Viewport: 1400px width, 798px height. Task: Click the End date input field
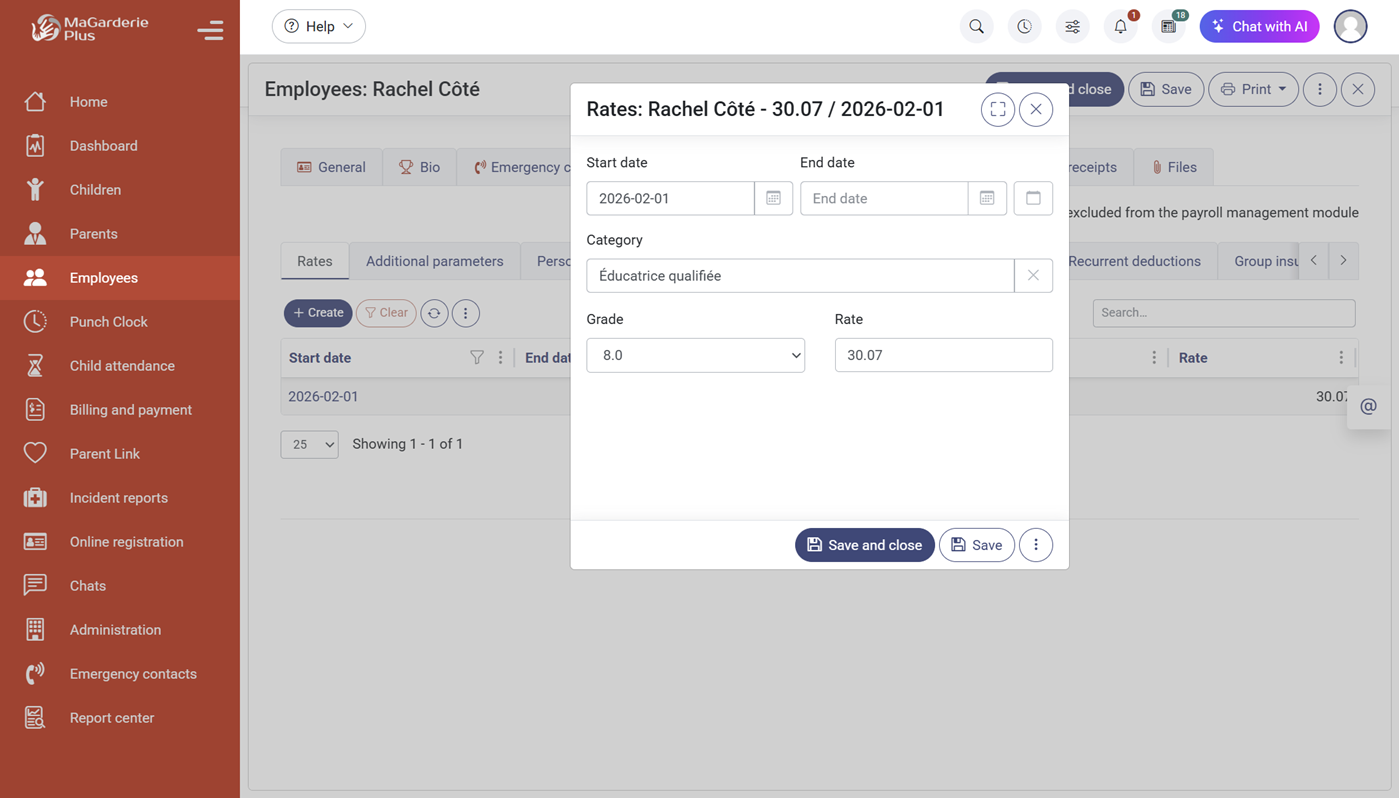tap(884, 198)
